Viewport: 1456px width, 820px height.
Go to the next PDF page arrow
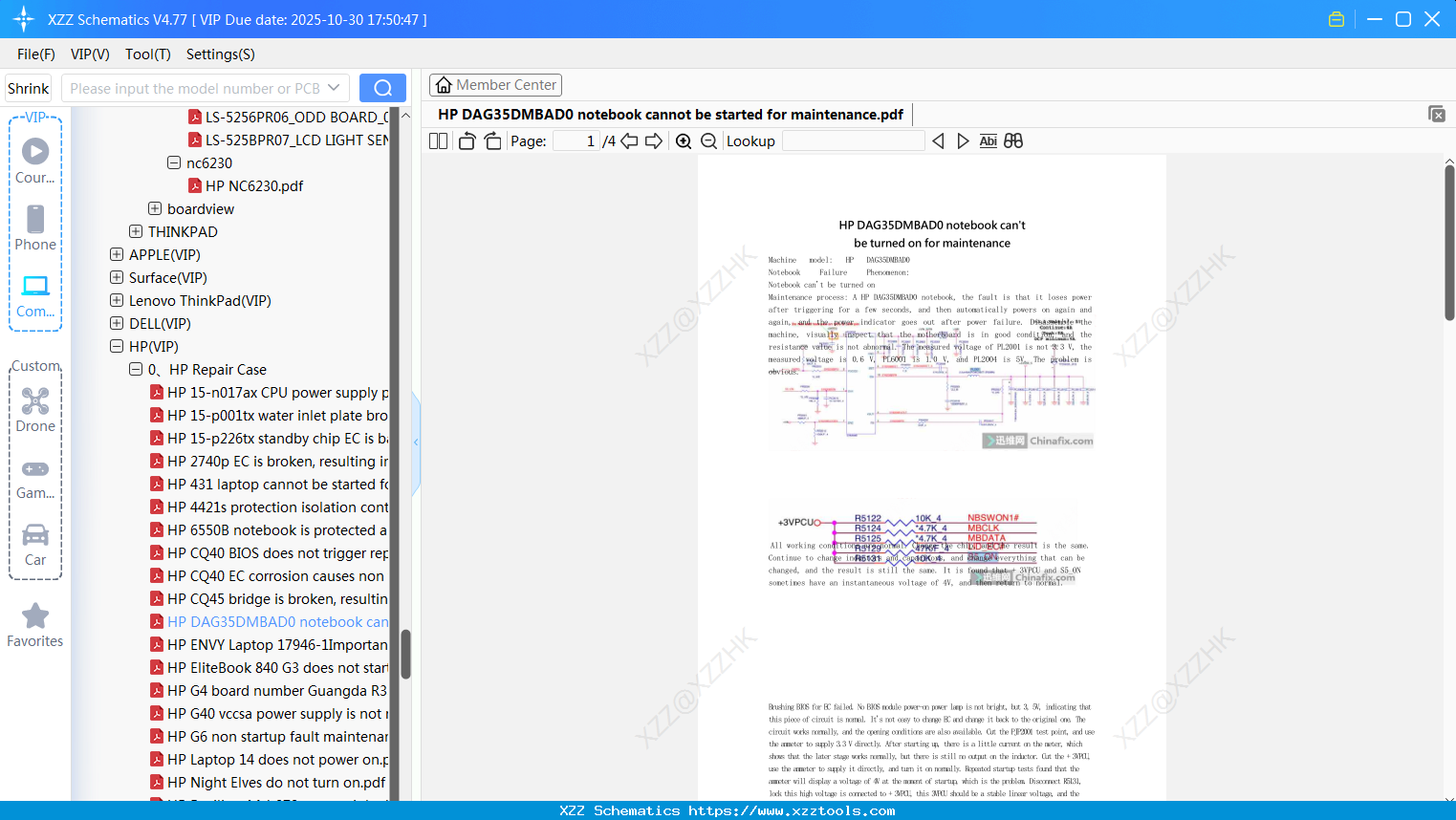point(654,141)
